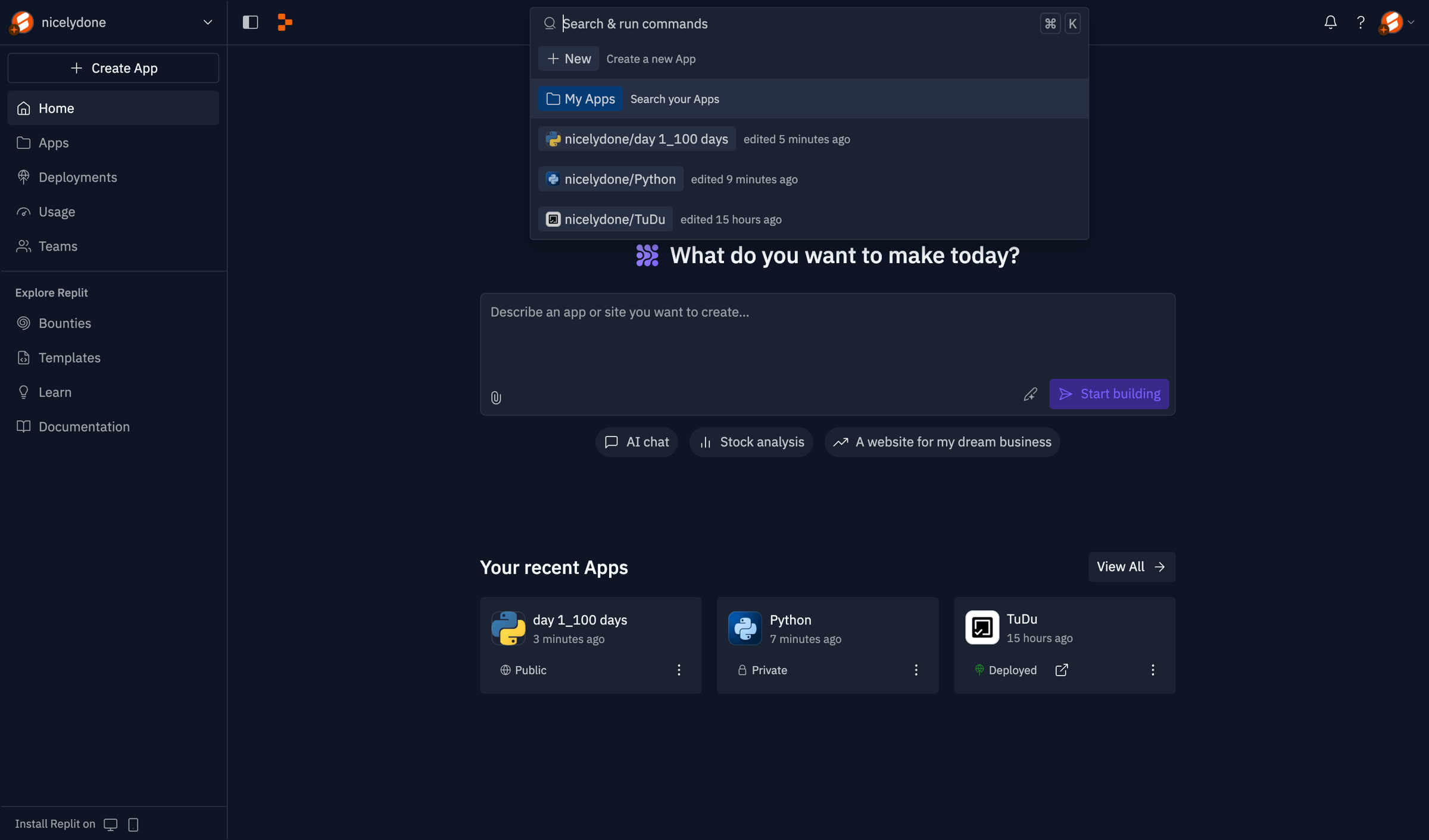Open the day 1_100 days app icon
Screen dimensions: 1429x840
point(508,628)
